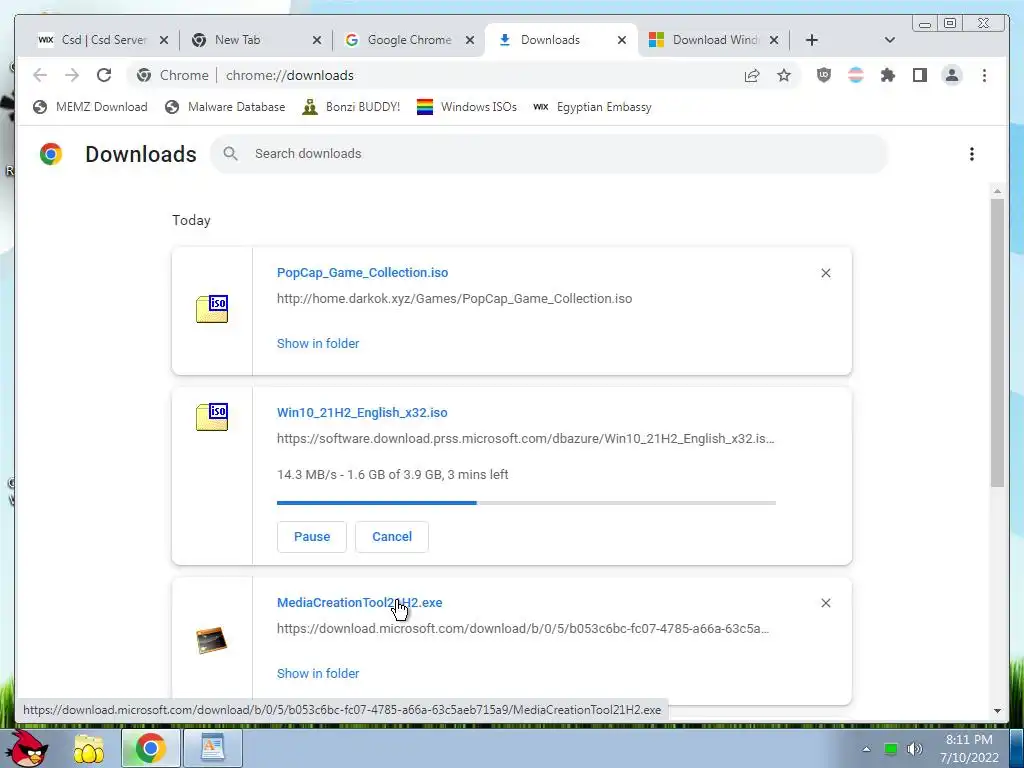Click the Today date heading
Screen dimensions: 1024x768
(191, 220)
